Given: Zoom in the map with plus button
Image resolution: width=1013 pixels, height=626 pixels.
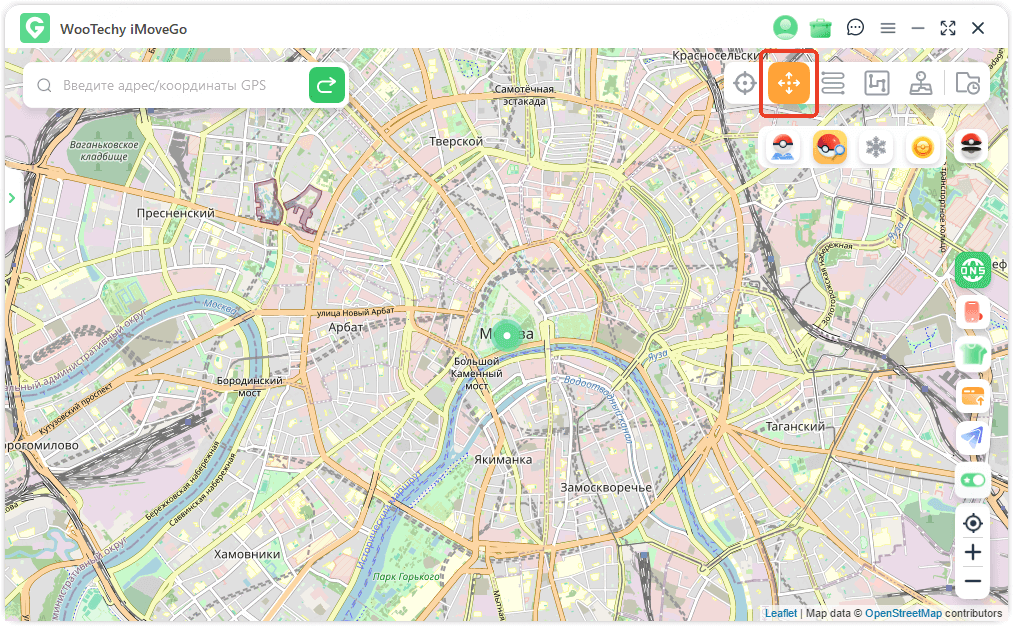Looking at the screenshot, I should [x=972, y=552].
